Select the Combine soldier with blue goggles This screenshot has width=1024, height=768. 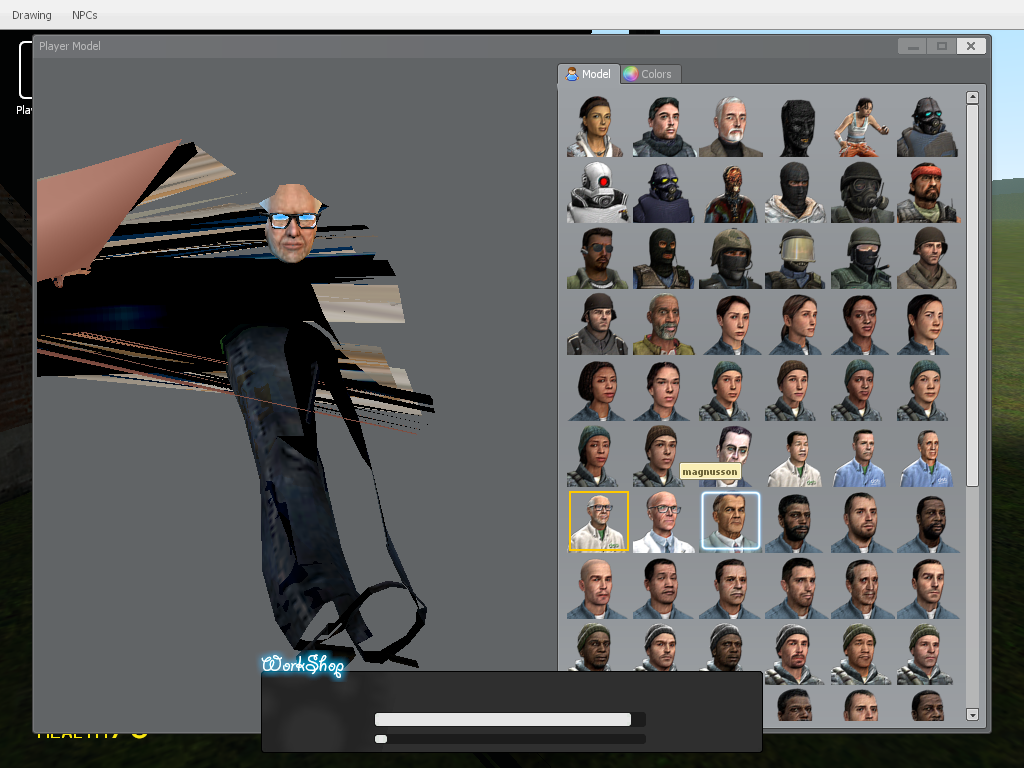pos(928,127)
